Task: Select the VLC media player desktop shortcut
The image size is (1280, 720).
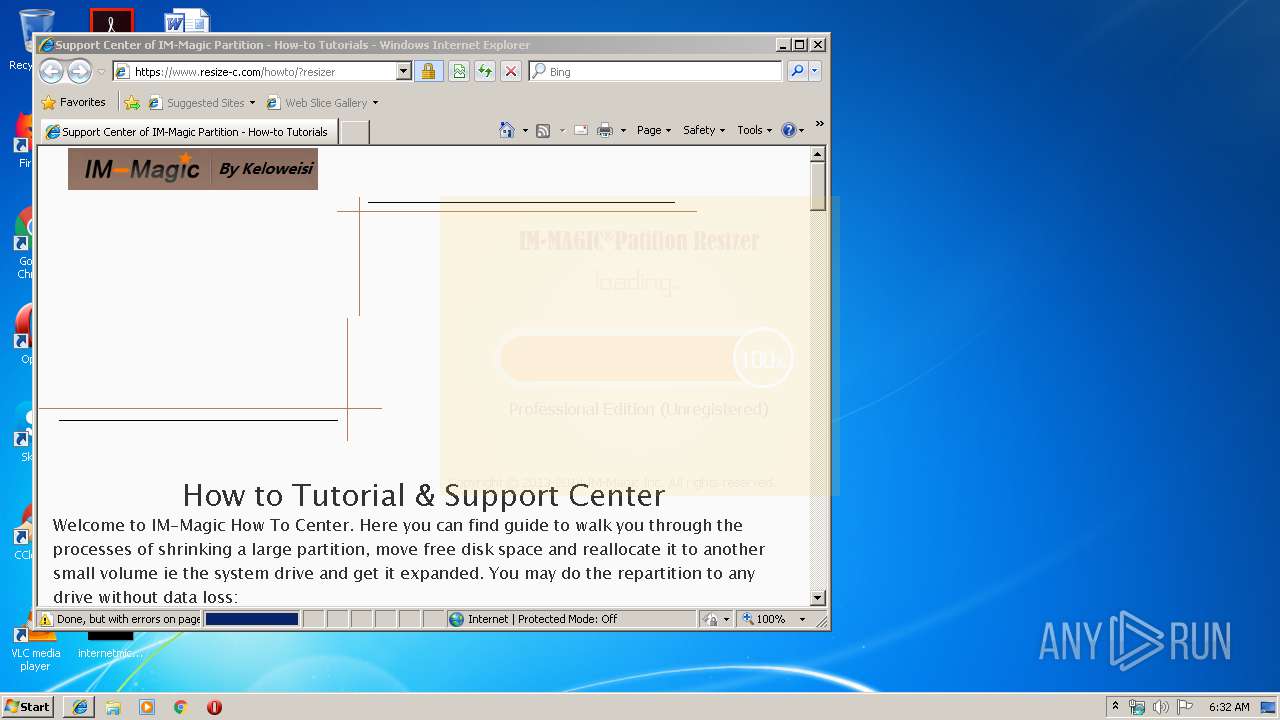Action: point(34,648)
